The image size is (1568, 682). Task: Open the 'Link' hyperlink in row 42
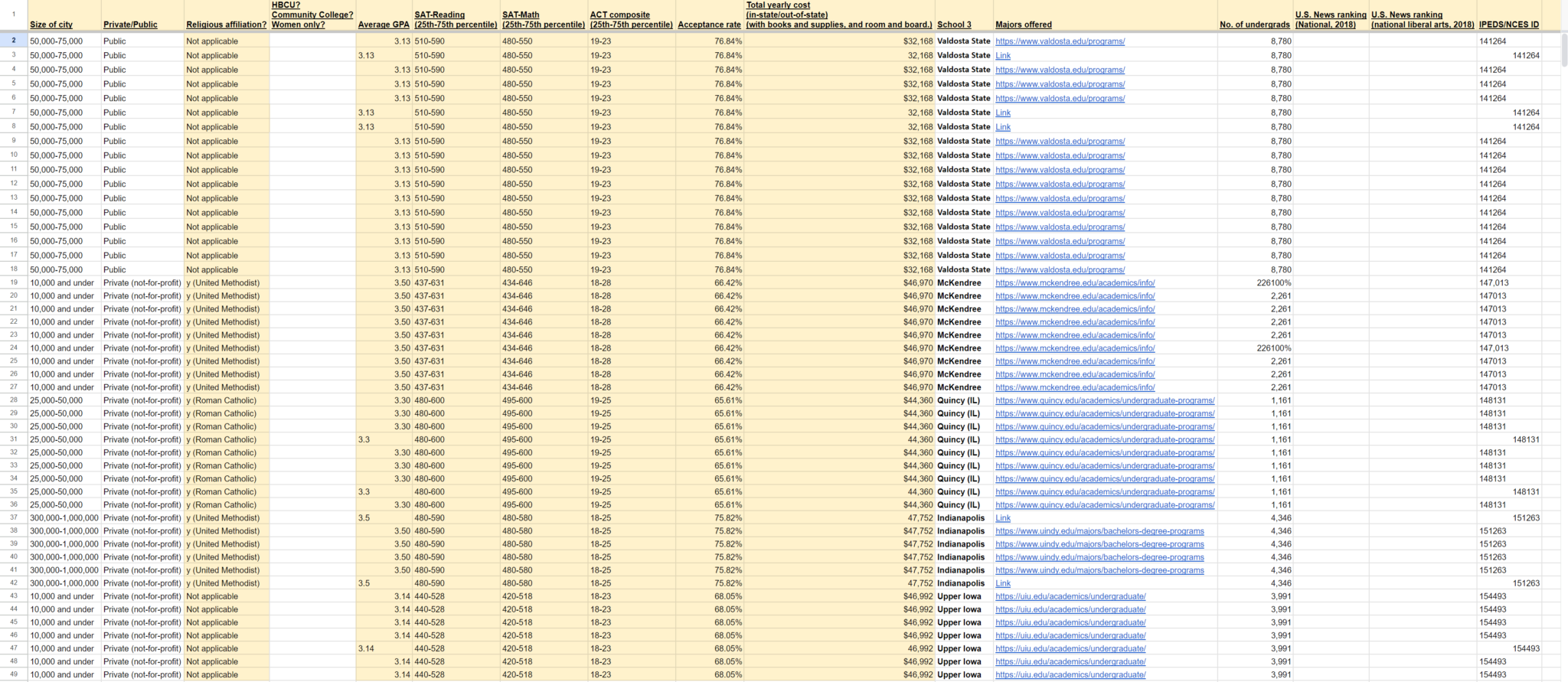tap(1003, 583)
